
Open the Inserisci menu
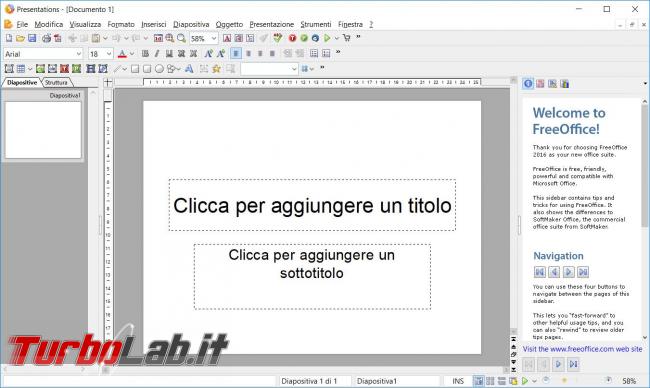[153, 24]
